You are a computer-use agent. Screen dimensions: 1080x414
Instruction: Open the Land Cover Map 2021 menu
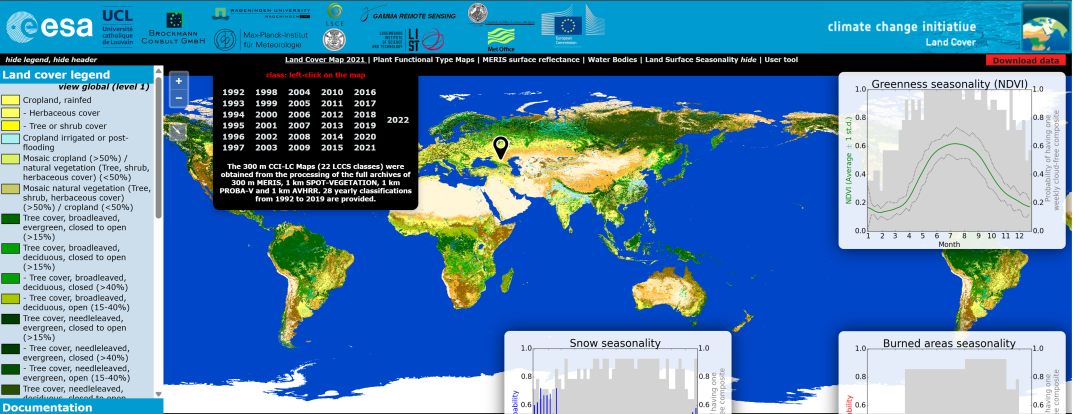pyautogui.click(x=324, y=60)
